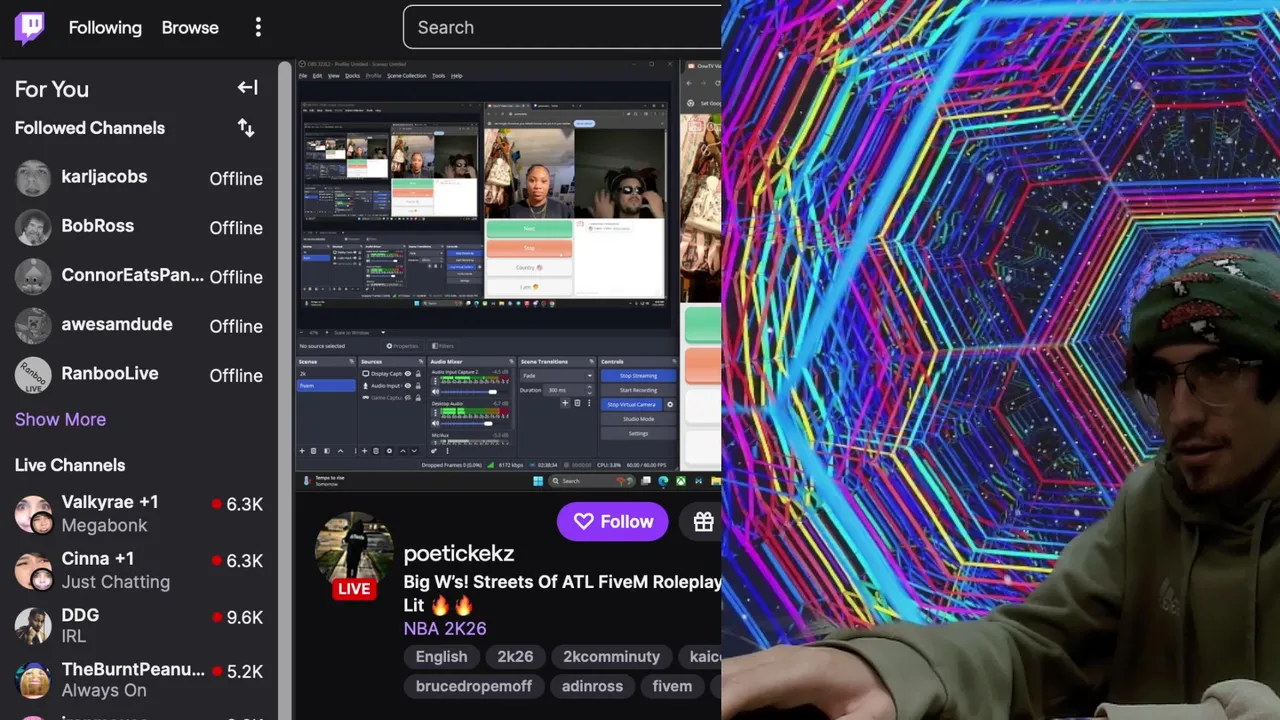Viewport: 1280px width, 720px height.
Task: Open Valkyrae +1 live channel
Action: click(139, 513)
